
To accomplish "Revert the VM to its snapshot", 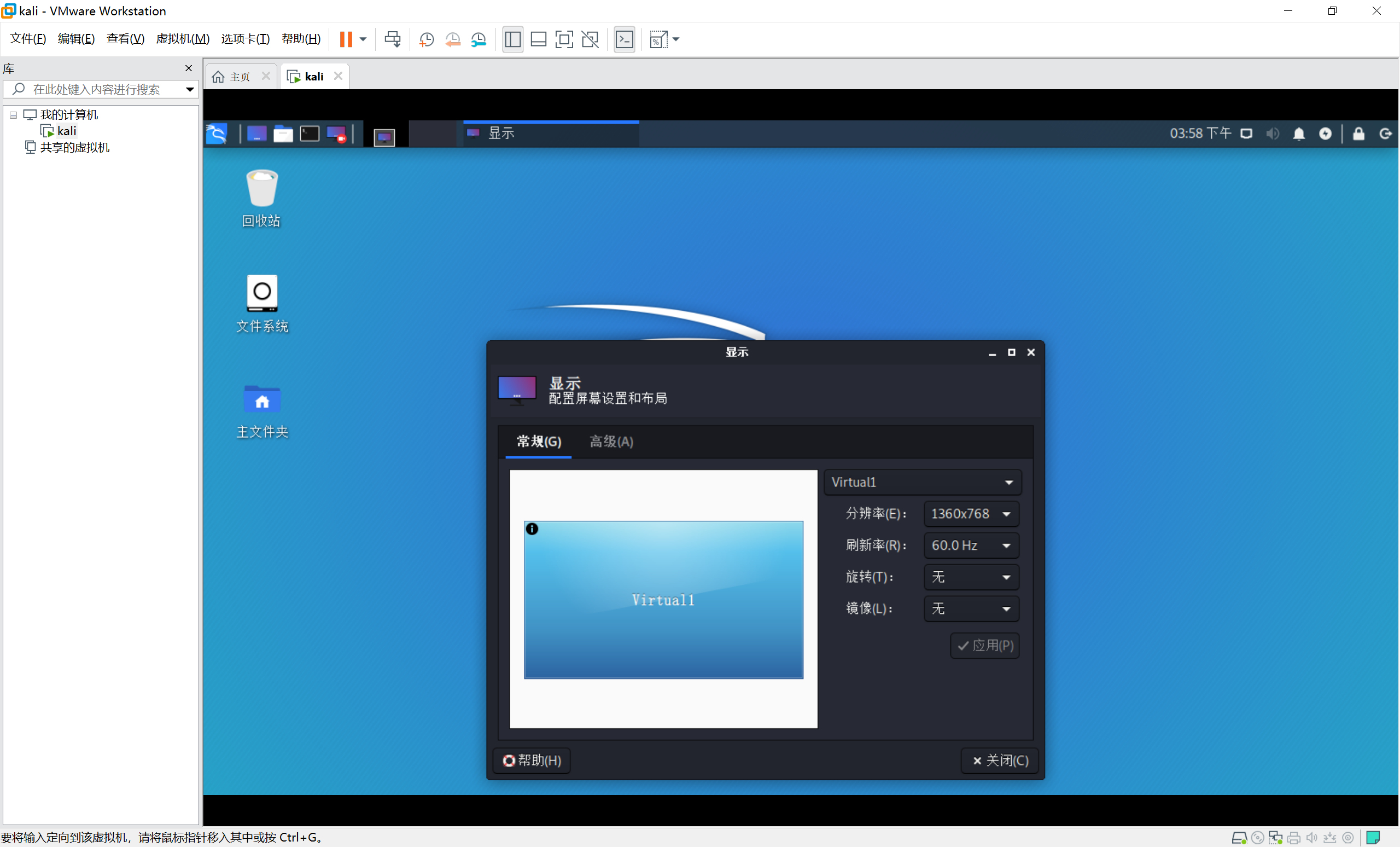I will tap(453, 39).
